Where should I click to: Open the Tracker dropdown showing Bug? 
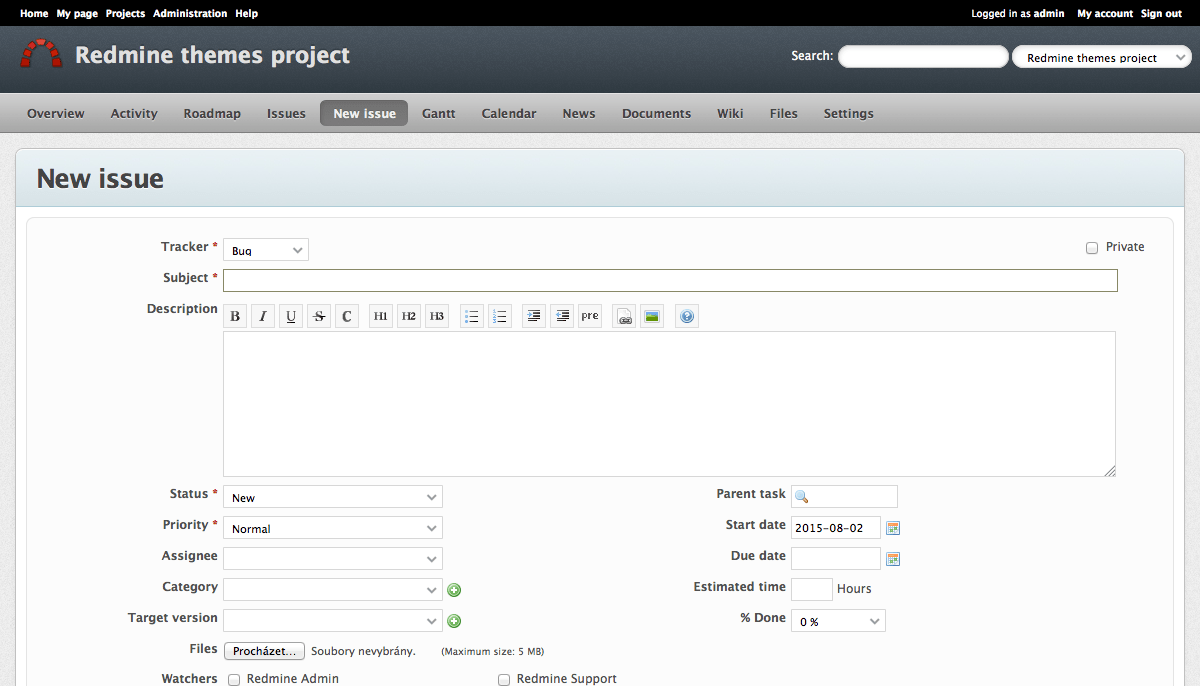[x=266, y=249]
